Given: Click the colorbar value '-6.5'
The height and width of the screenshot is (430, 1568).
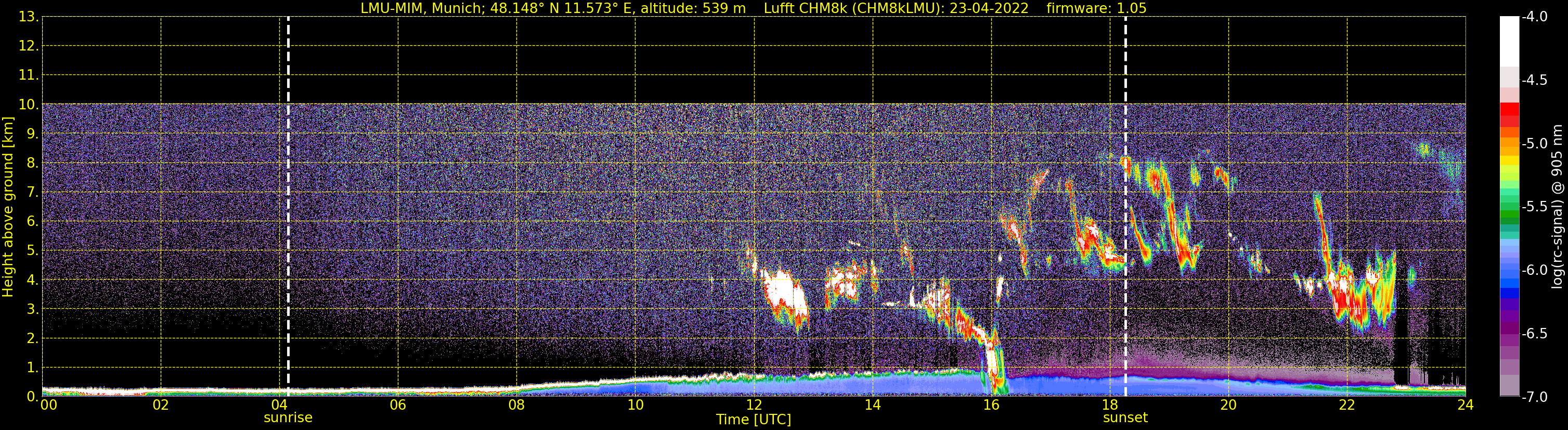Looking at the screenshot, I should point(1534,333).
